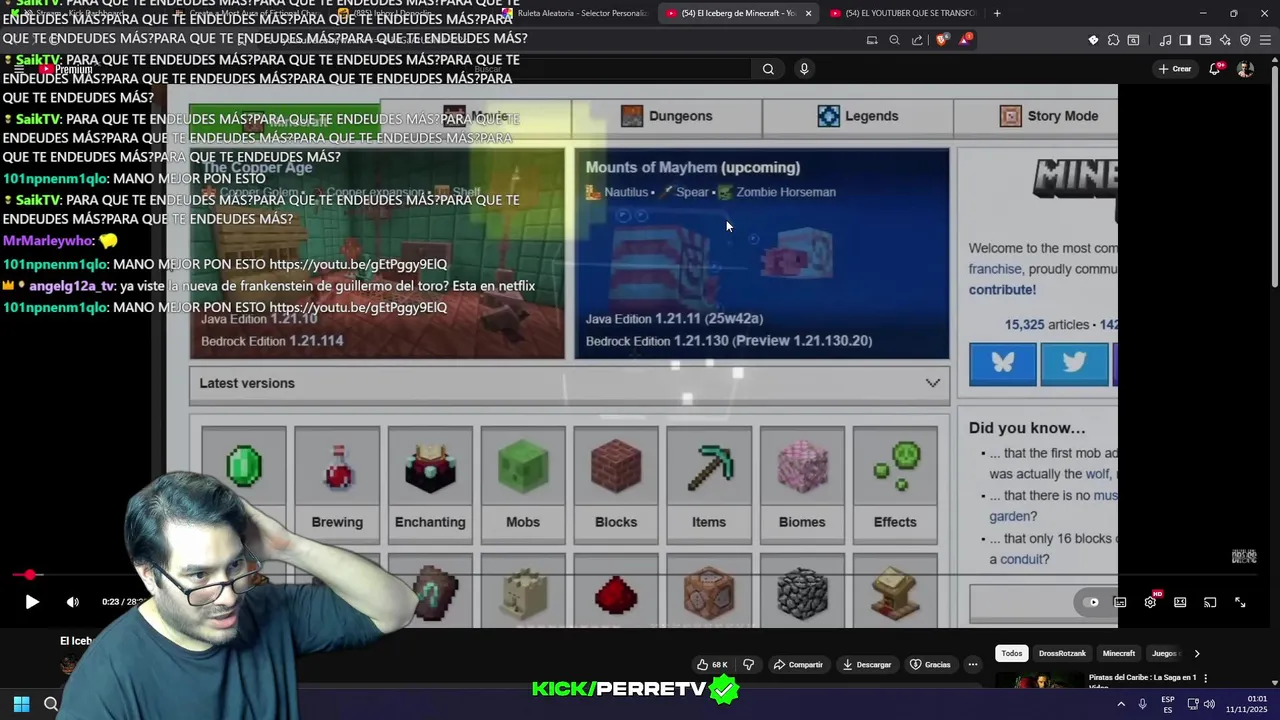Click the YouTube search magnifier button

pos(768,69)
